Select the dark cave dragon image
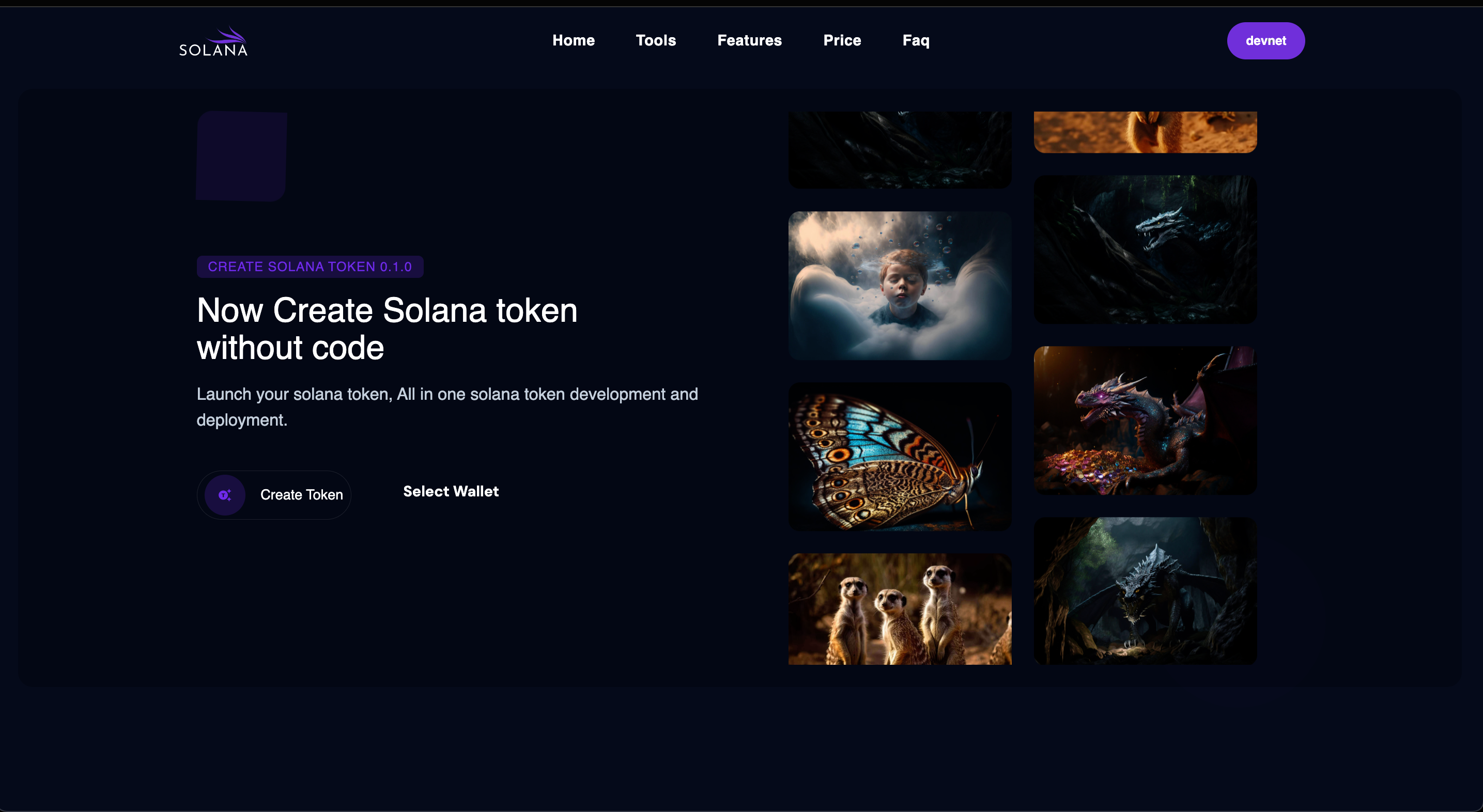 [1145, 248]
